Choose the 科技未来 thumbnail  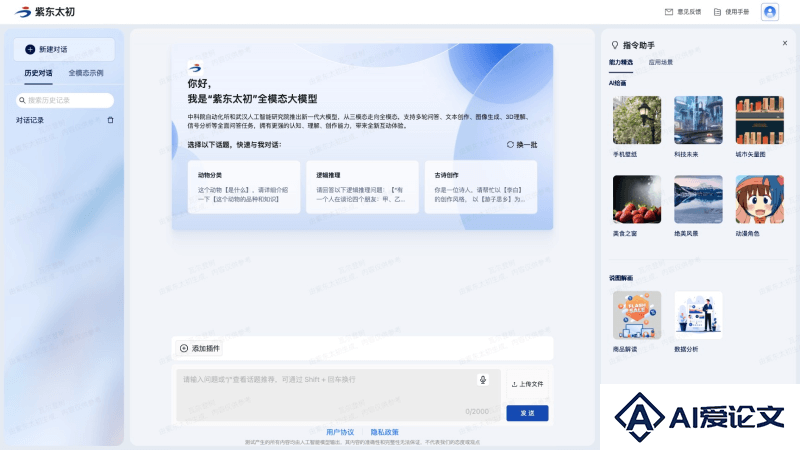click(x=698, y=120)
